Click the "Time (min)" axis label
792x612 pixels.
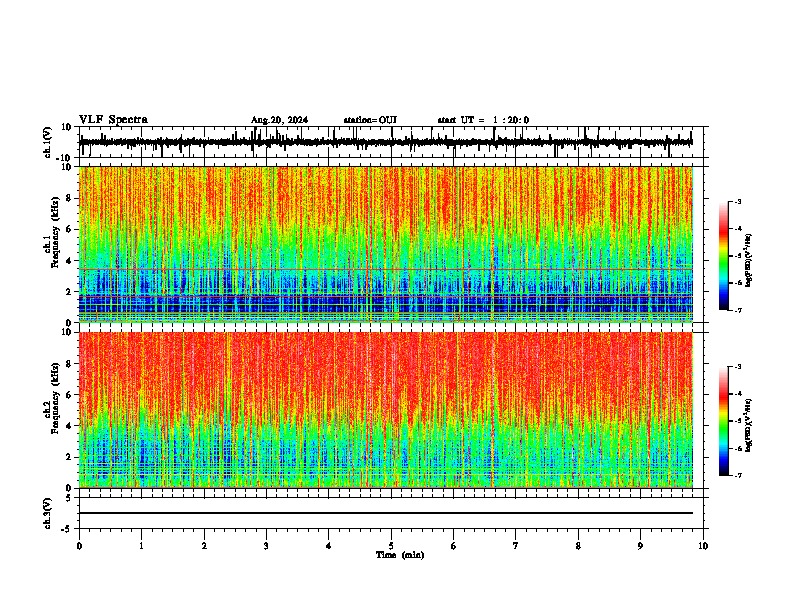click(400, 555)
